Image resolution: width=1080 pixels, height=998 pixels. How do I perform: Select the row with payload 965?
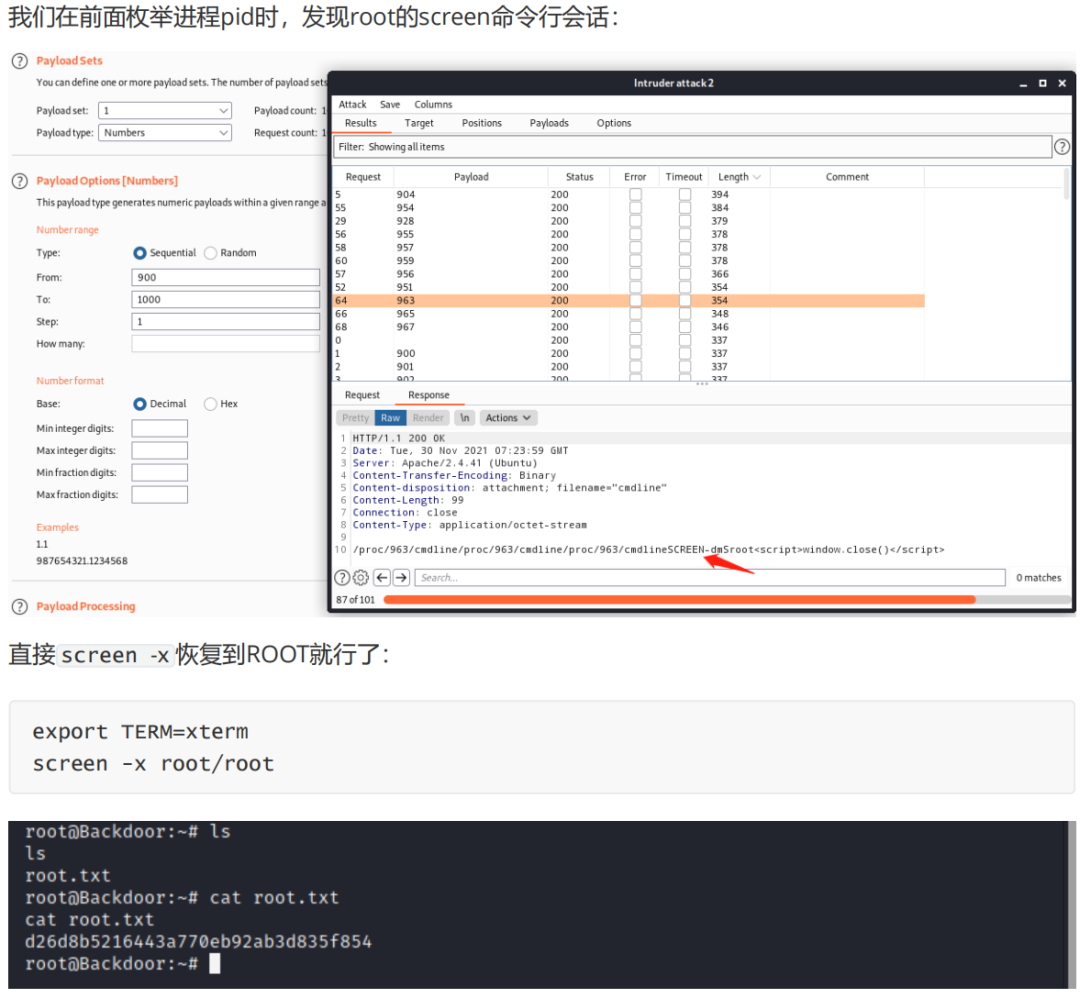coord(629,314)
